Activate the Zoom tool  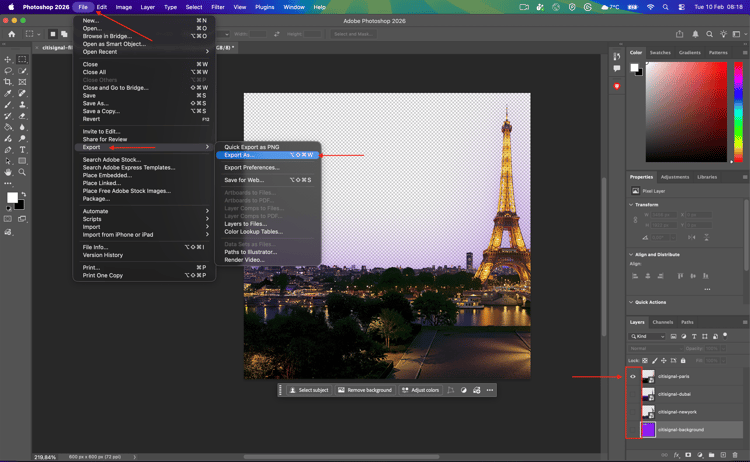point(22,172)
